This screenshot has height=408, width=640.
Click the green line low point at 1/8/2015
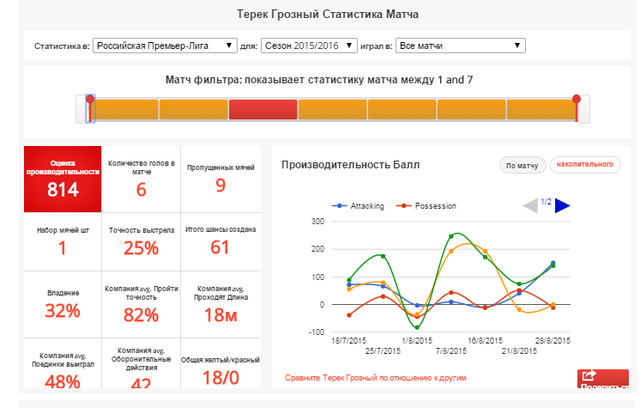[417, 327]
